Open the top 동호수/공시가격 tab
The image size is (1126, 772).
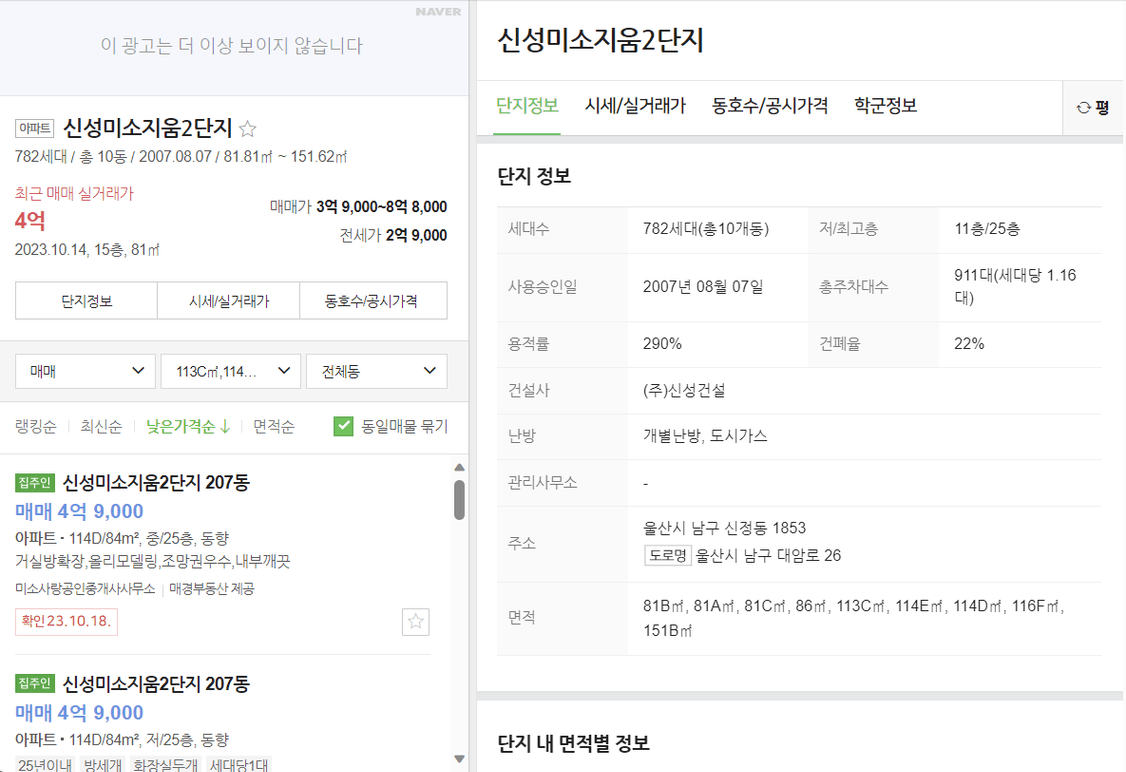click(770, 106)
